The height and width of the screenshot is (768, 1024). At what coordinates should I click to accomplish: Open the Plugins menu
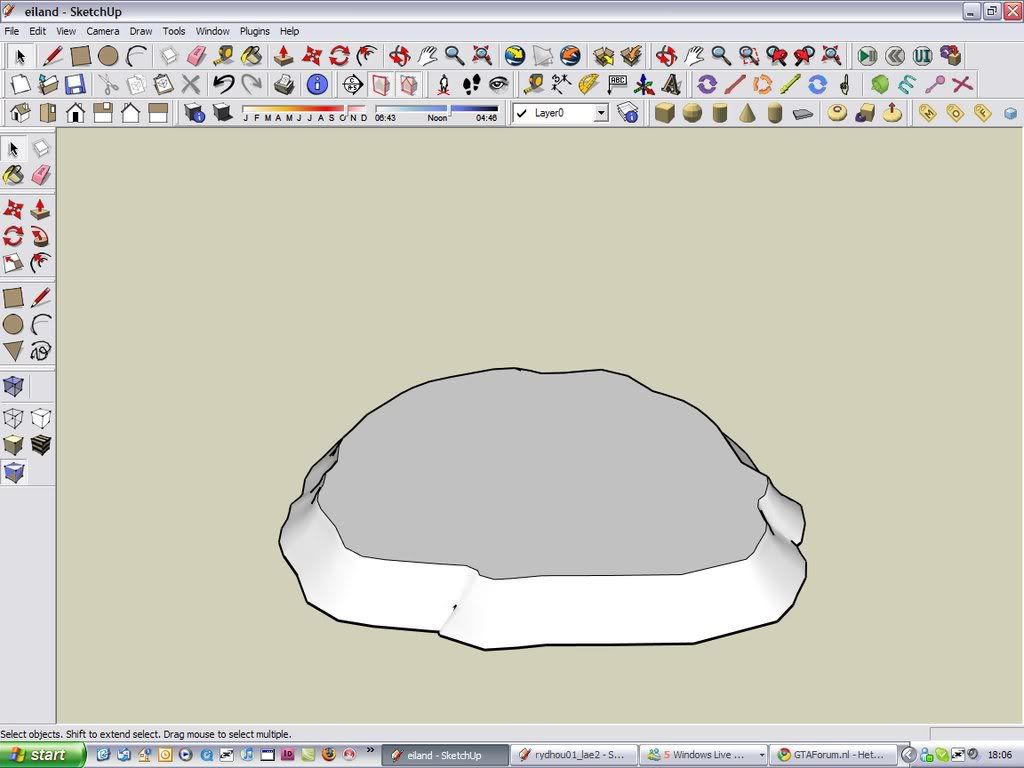[x=255, y=31]
